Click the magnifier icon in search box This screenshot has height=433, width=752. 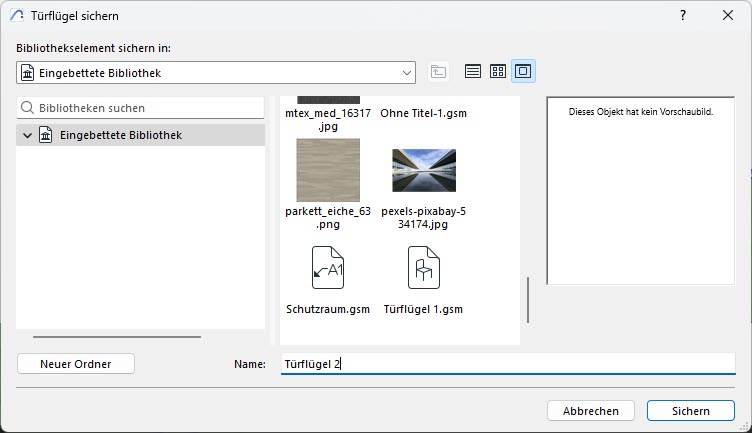point(28,108)
